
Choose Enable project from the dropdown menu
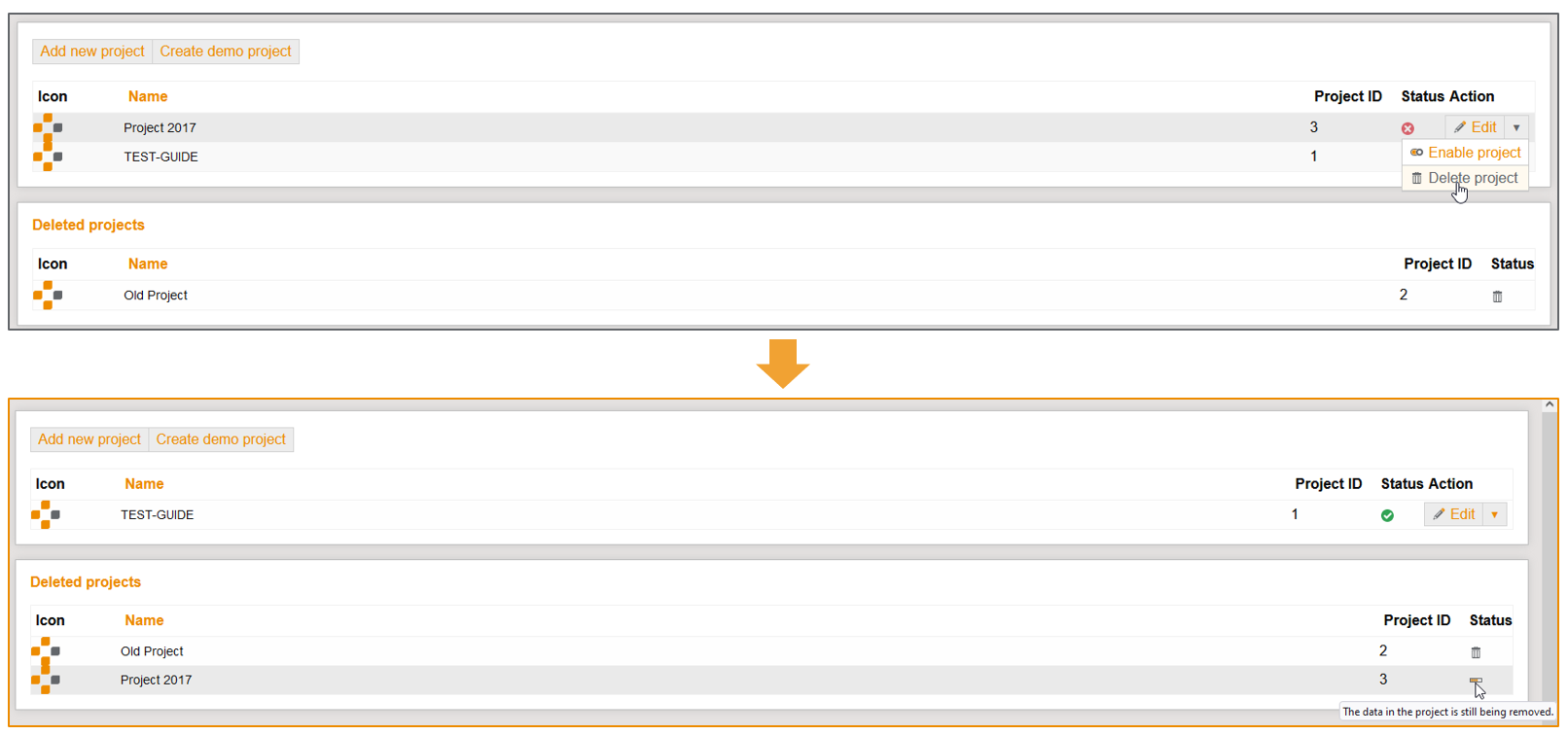1474,153
